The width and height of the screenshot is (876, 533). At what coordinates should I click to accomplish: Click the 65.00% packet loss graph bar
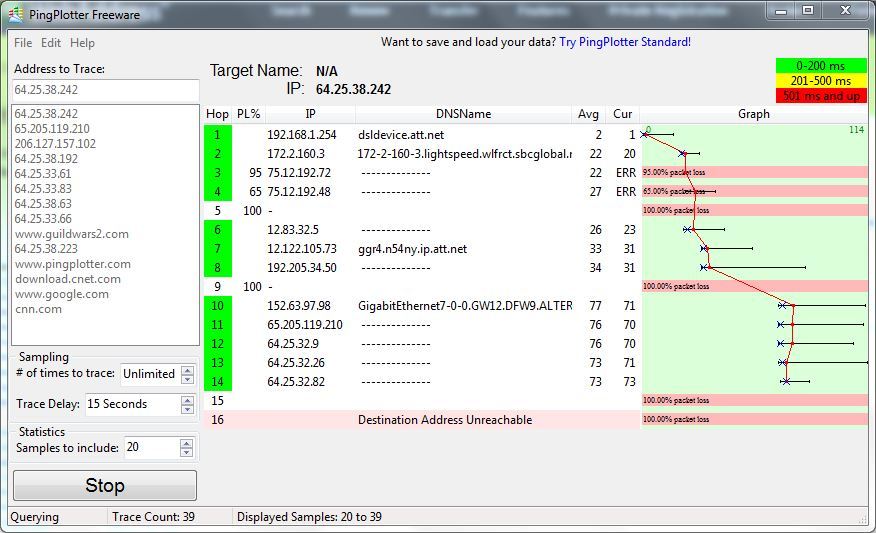[x=754, y=191]
